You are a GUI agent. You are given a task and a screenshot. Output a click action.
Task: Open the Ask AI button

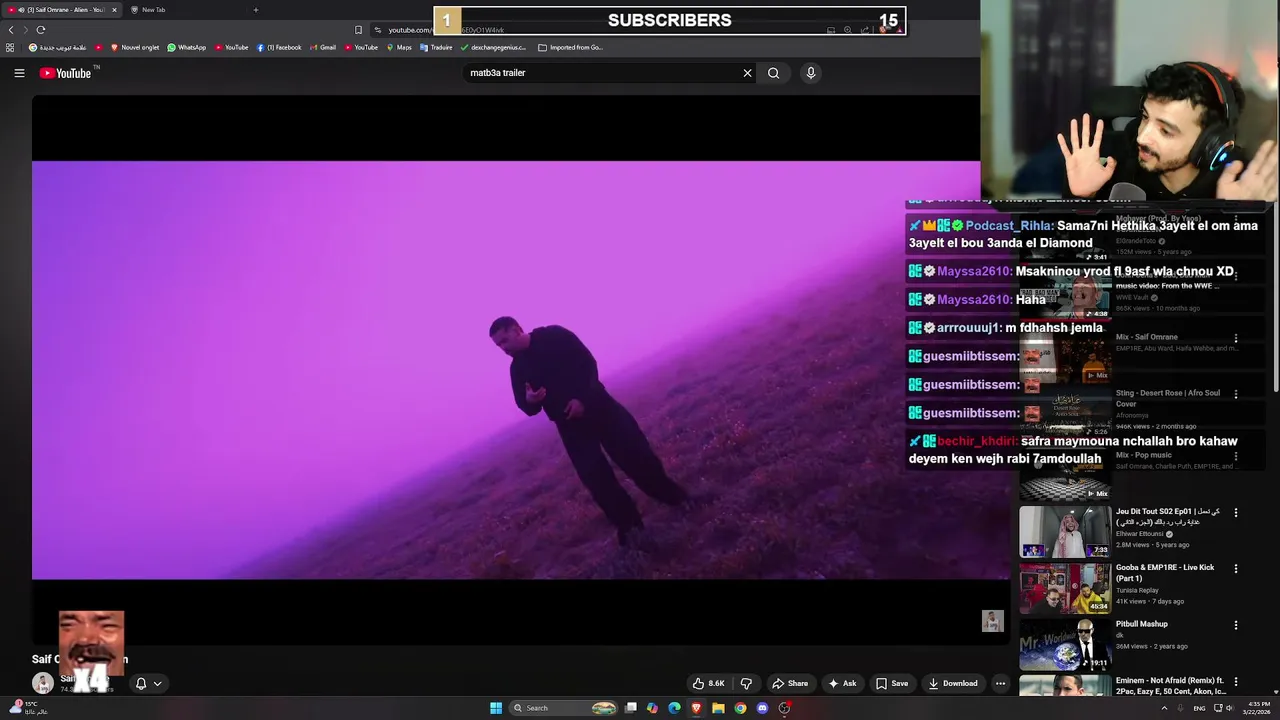842,684
